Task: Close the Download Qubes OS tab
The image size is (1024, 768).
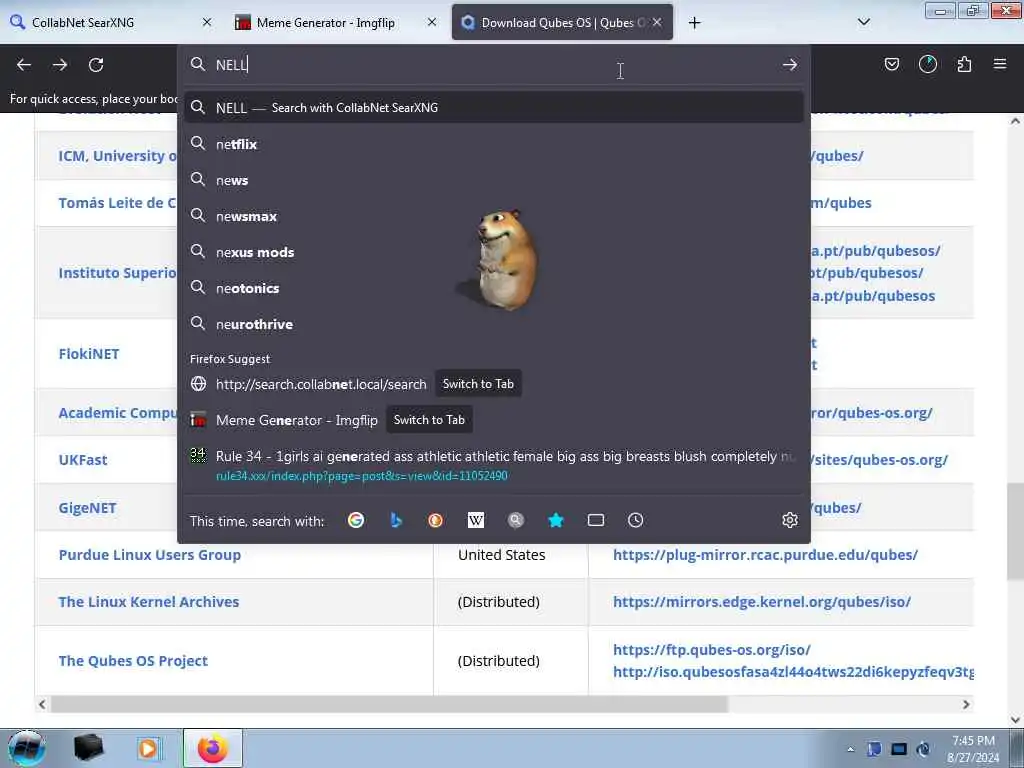Action: 657,22
